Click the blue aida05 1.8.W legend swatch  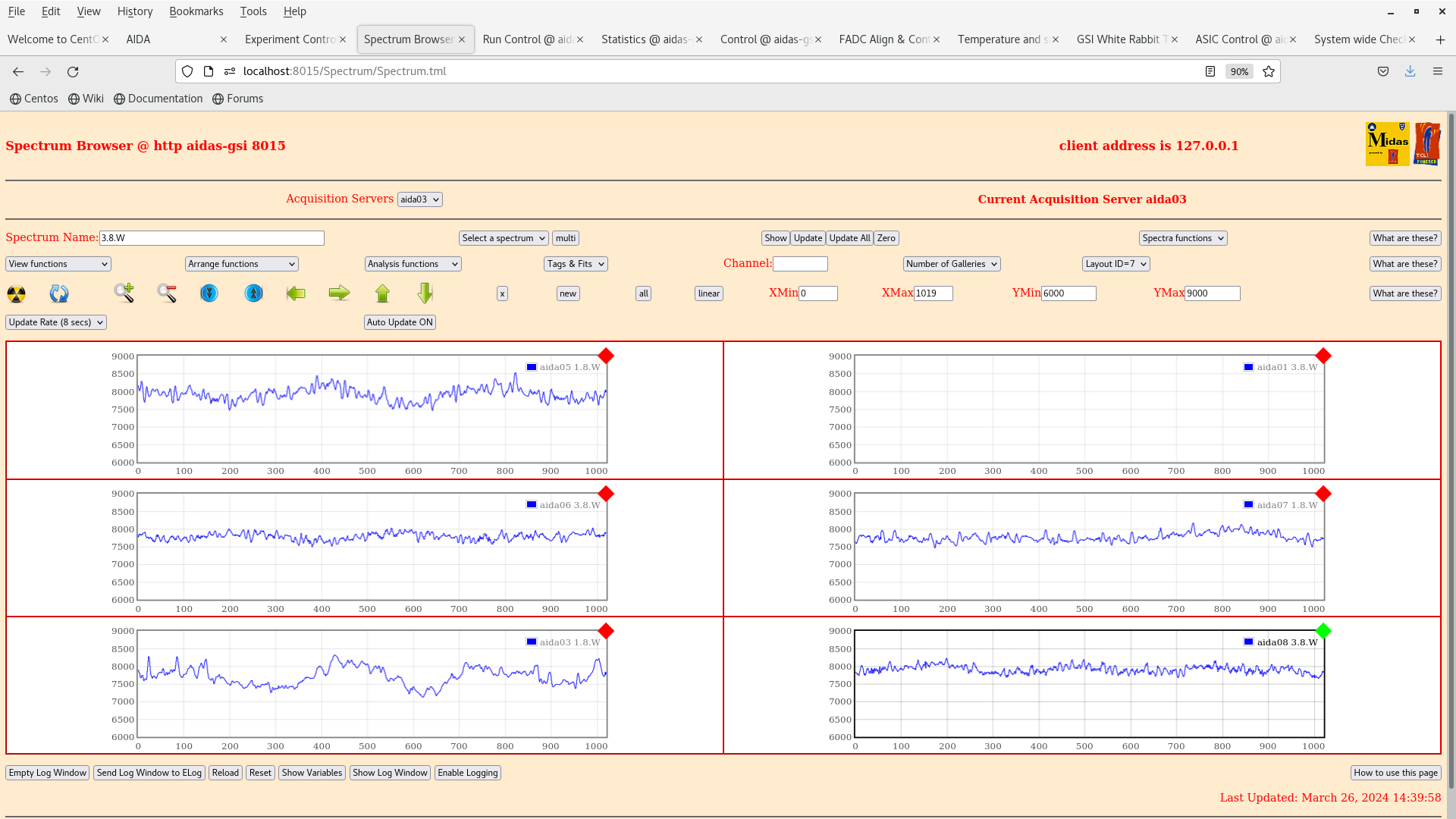[532, 367]
